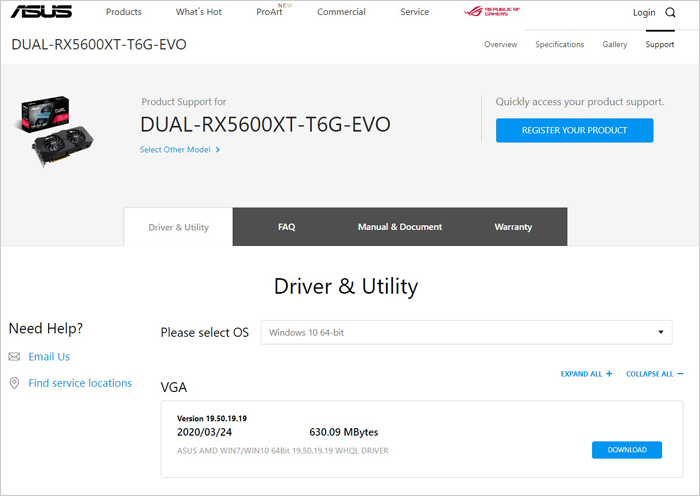The image size is (700, 496).
Task: Click the Email Us link
Action: click(49, 357)
